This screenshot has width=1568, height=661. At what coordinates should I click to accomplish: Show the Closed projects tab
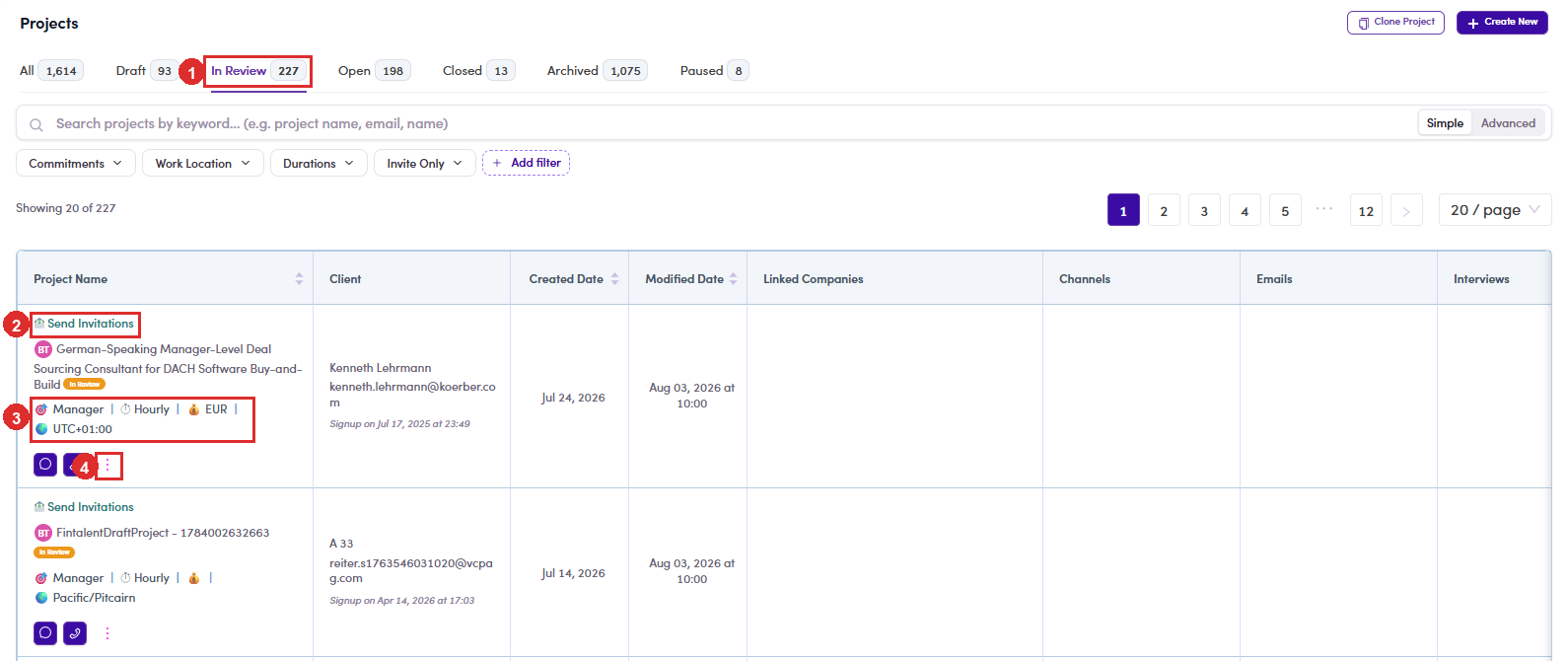[478, 71]
